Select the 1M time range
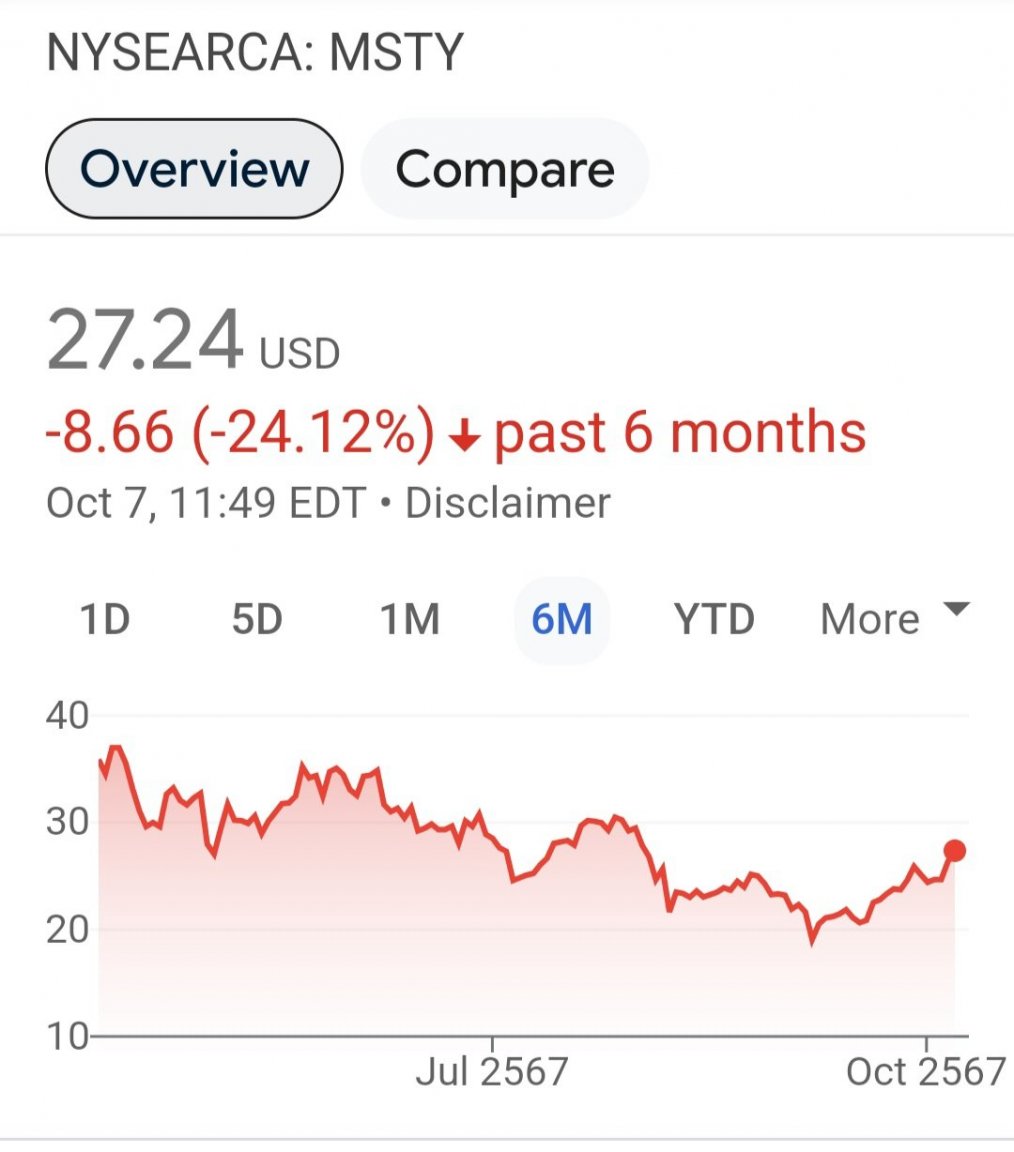The image size is (1014, 1152). click(x=410, y=619)
